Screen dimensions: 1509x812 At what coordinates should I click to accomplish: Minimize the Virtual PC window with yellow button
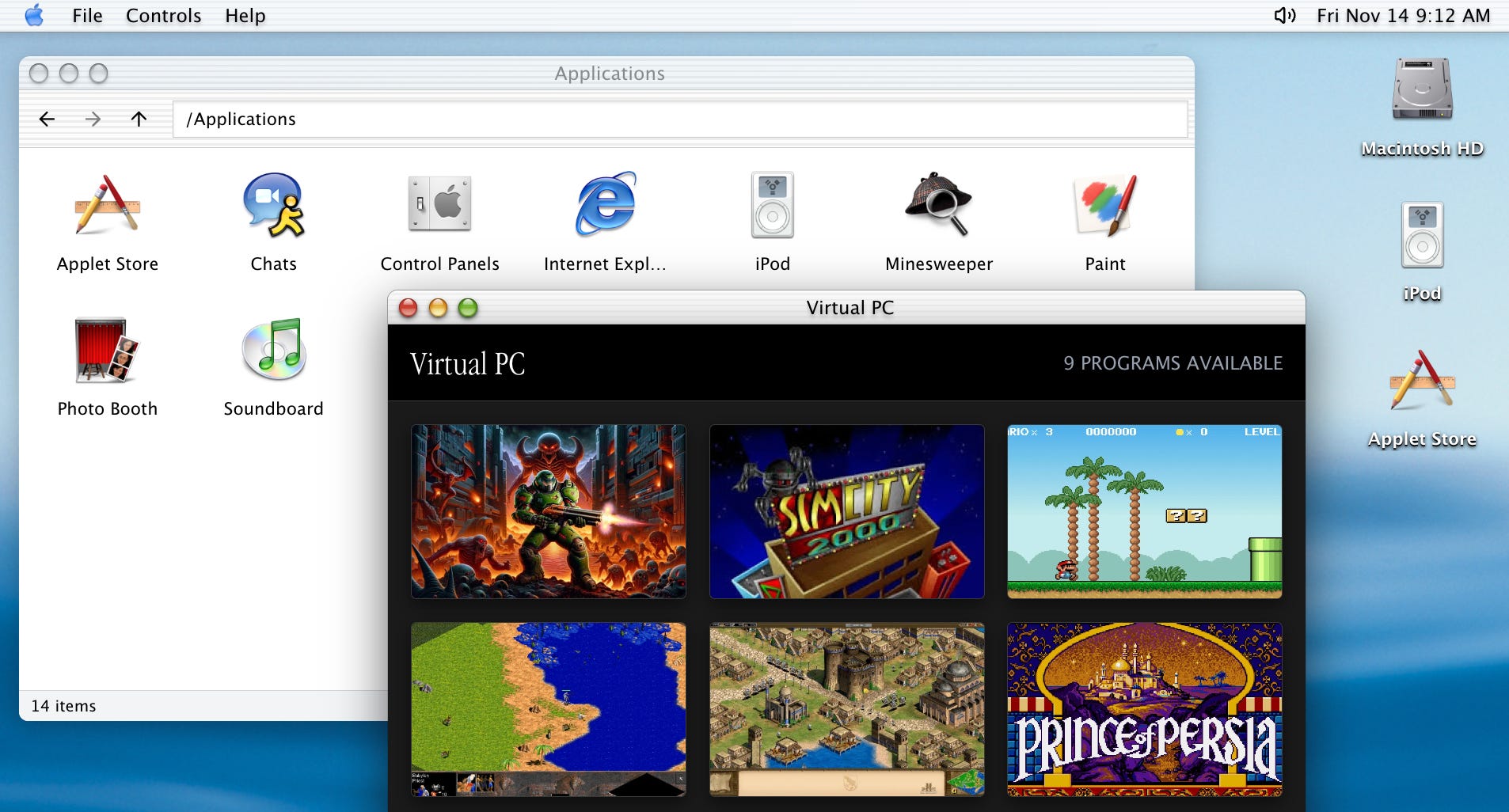point(438,308)
